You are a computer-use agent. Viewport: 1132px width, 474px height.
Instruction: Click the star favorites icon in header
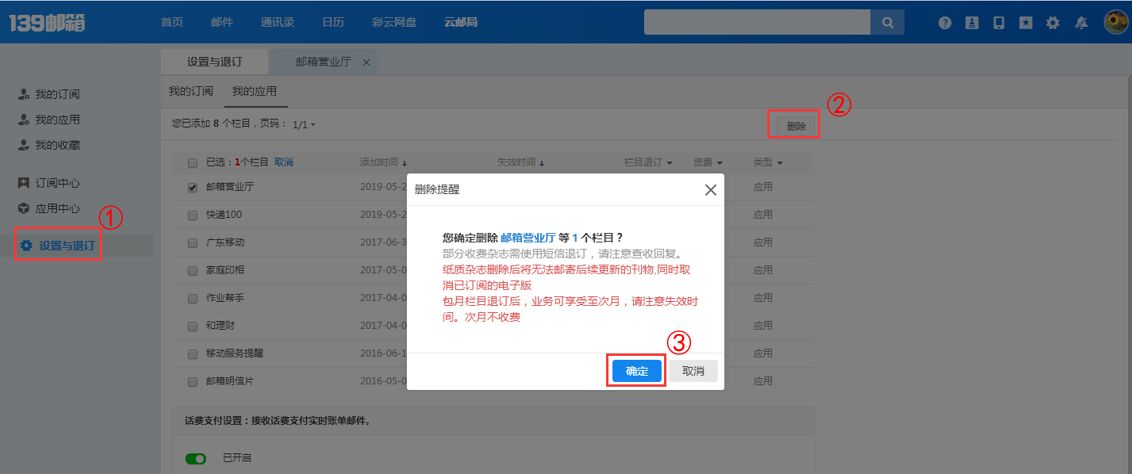pyautogui.click(x=1025, y=23)
